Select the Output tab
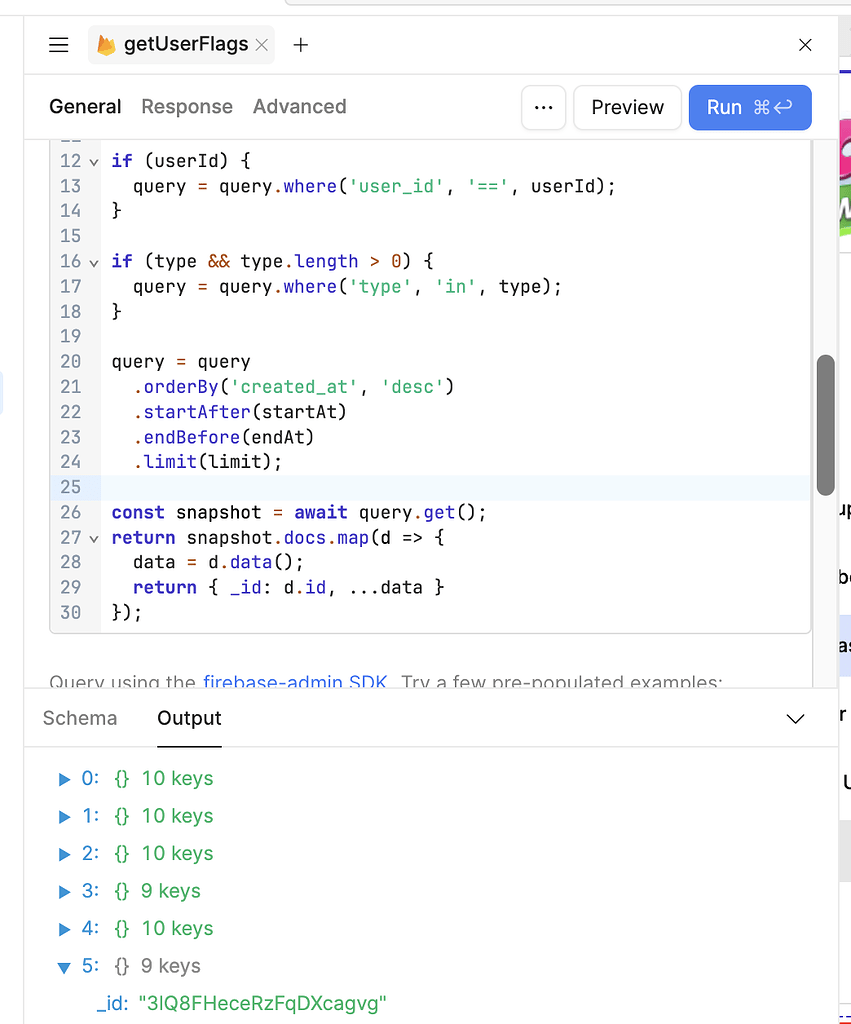The image size is (851, 1024). point(189,718)
